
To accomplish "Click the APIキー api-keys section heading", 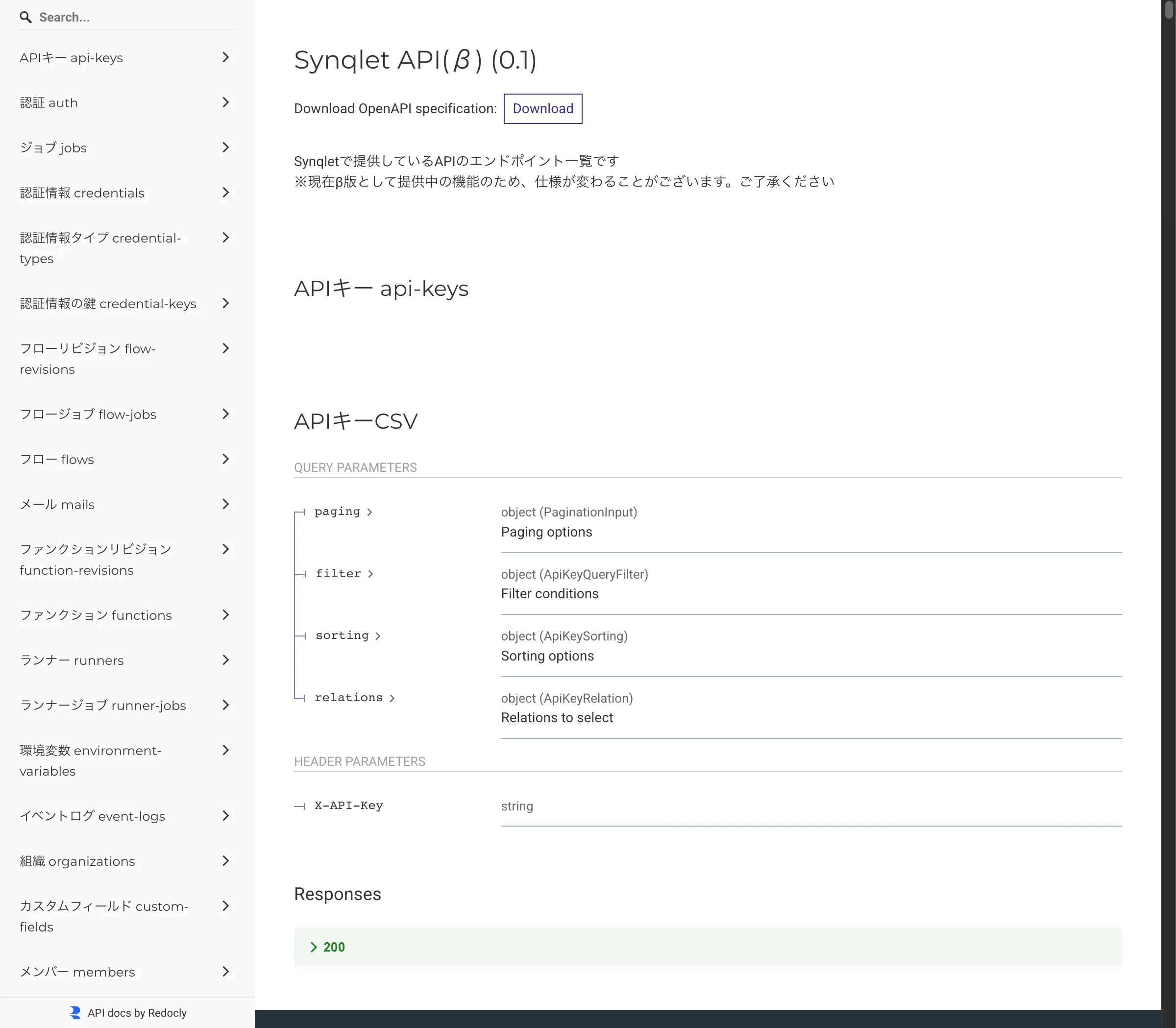I will 382,288.
